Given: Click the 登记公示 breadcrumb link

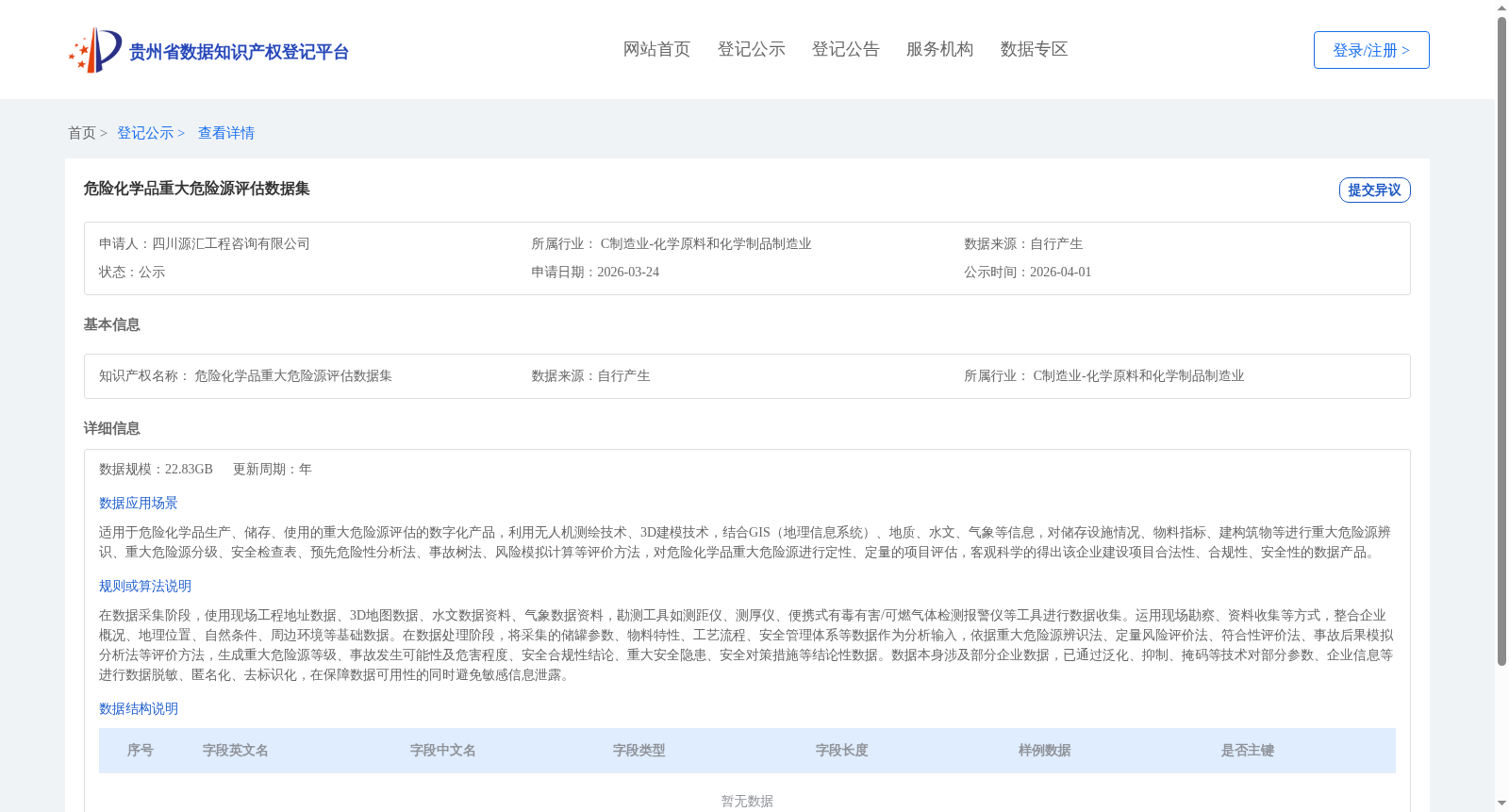Looking at the screenshot, I should coord(145,133).
